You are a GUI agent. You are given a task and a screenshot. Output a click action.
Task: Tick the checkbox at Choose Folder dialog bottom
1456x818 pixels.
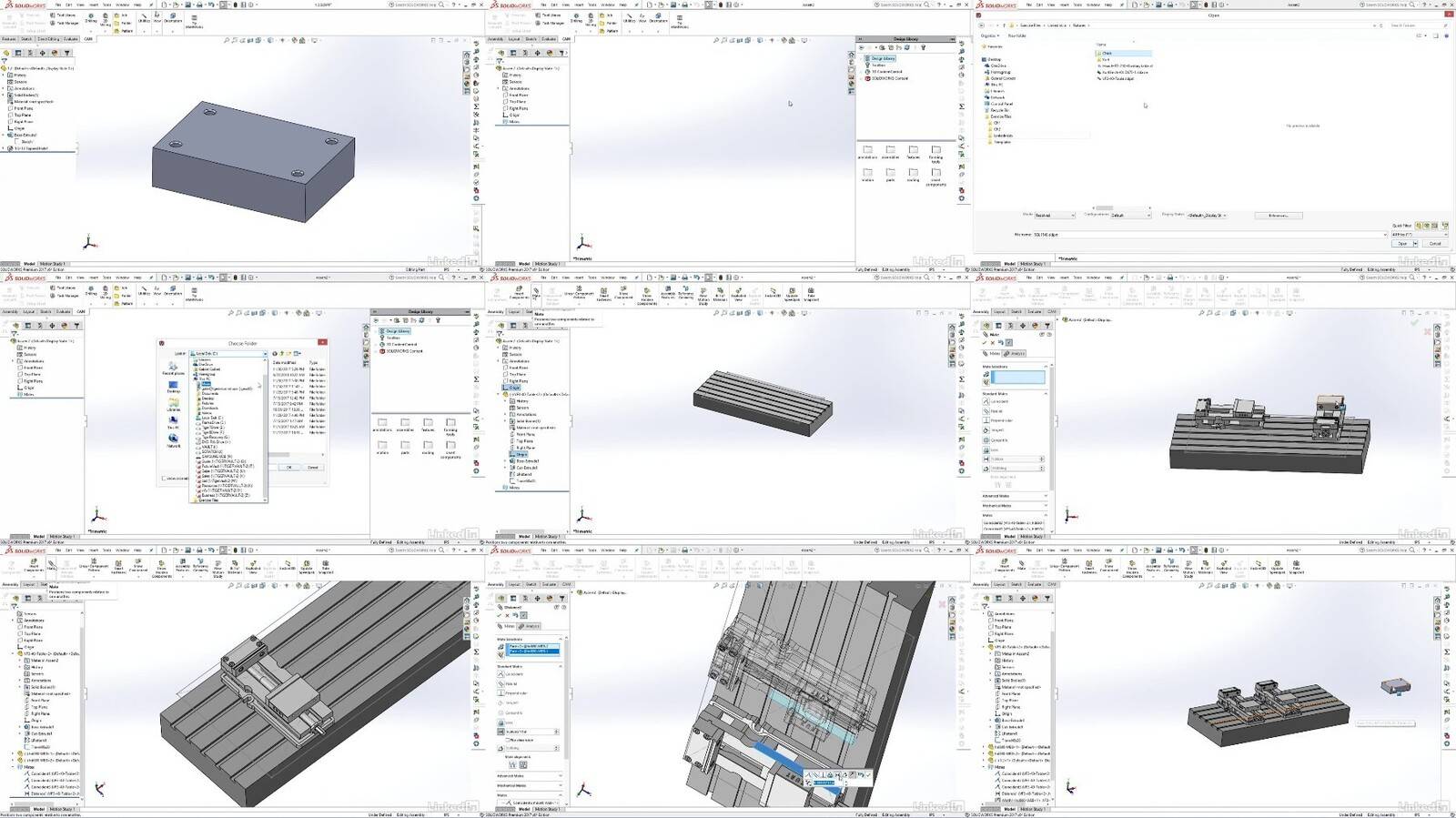164,478
